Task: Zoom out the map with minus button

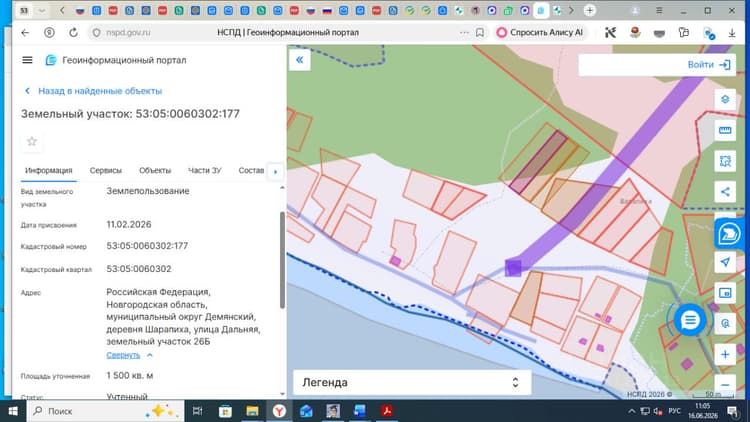Action: click(725, 385)
